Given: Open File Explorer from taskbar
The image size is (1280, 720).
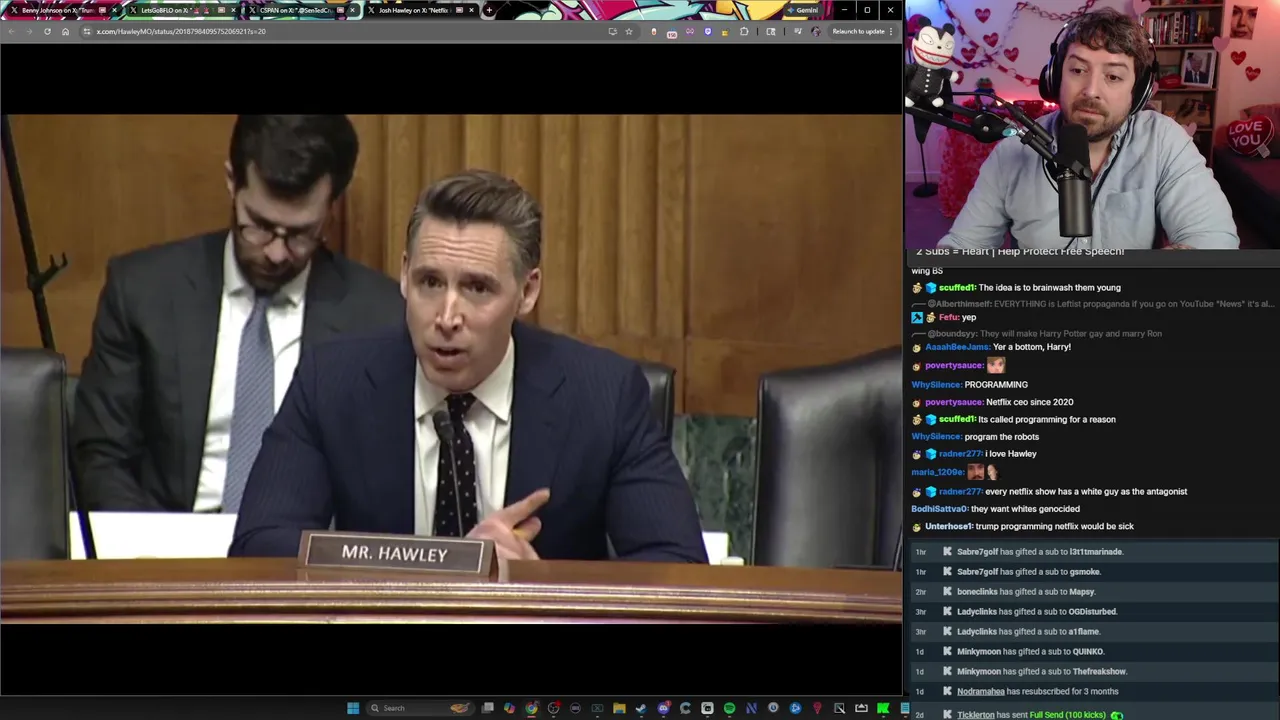Looking at the screenshot, I should click(619, 708).
